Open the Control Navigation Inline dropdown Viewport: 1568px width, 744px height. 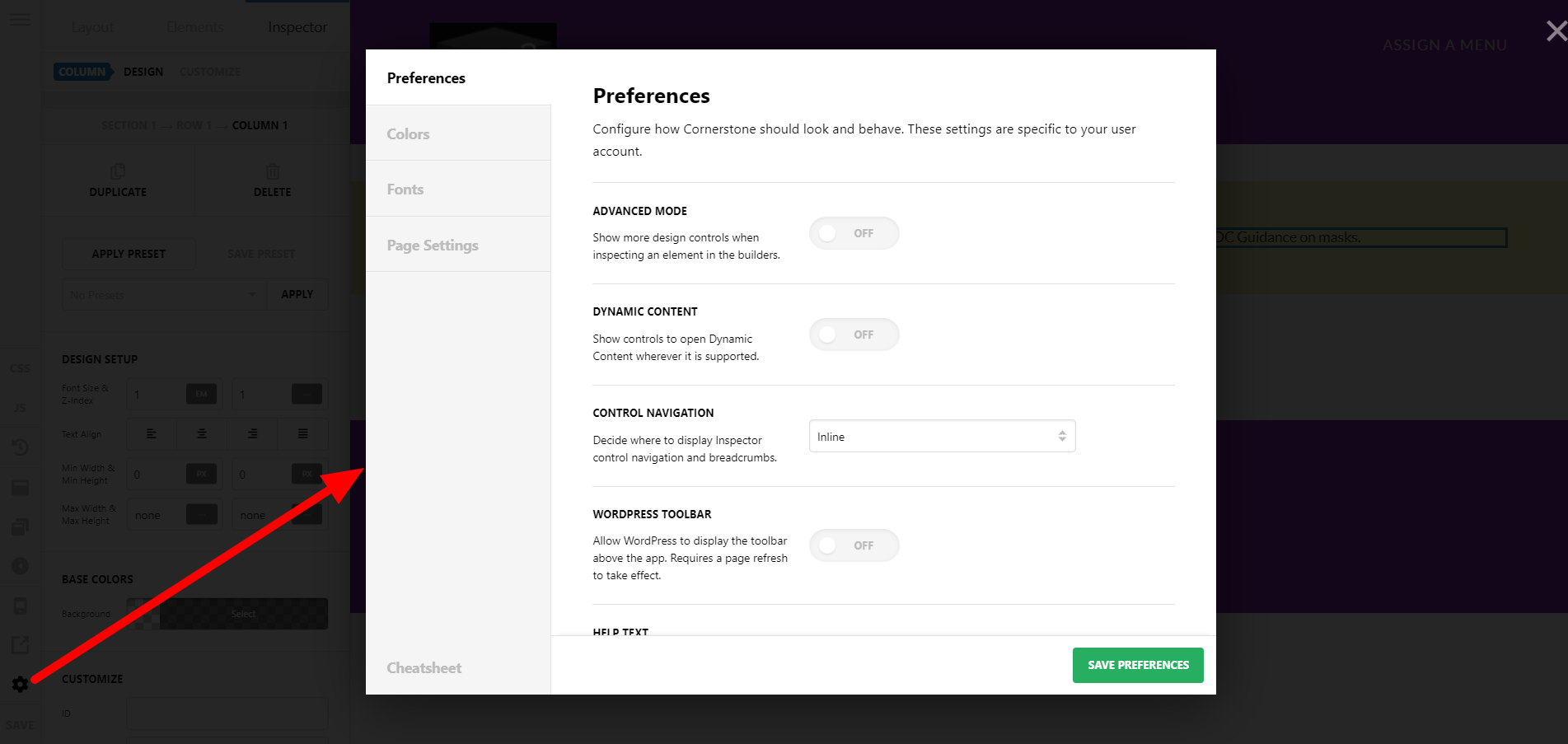tap(942, 436)
